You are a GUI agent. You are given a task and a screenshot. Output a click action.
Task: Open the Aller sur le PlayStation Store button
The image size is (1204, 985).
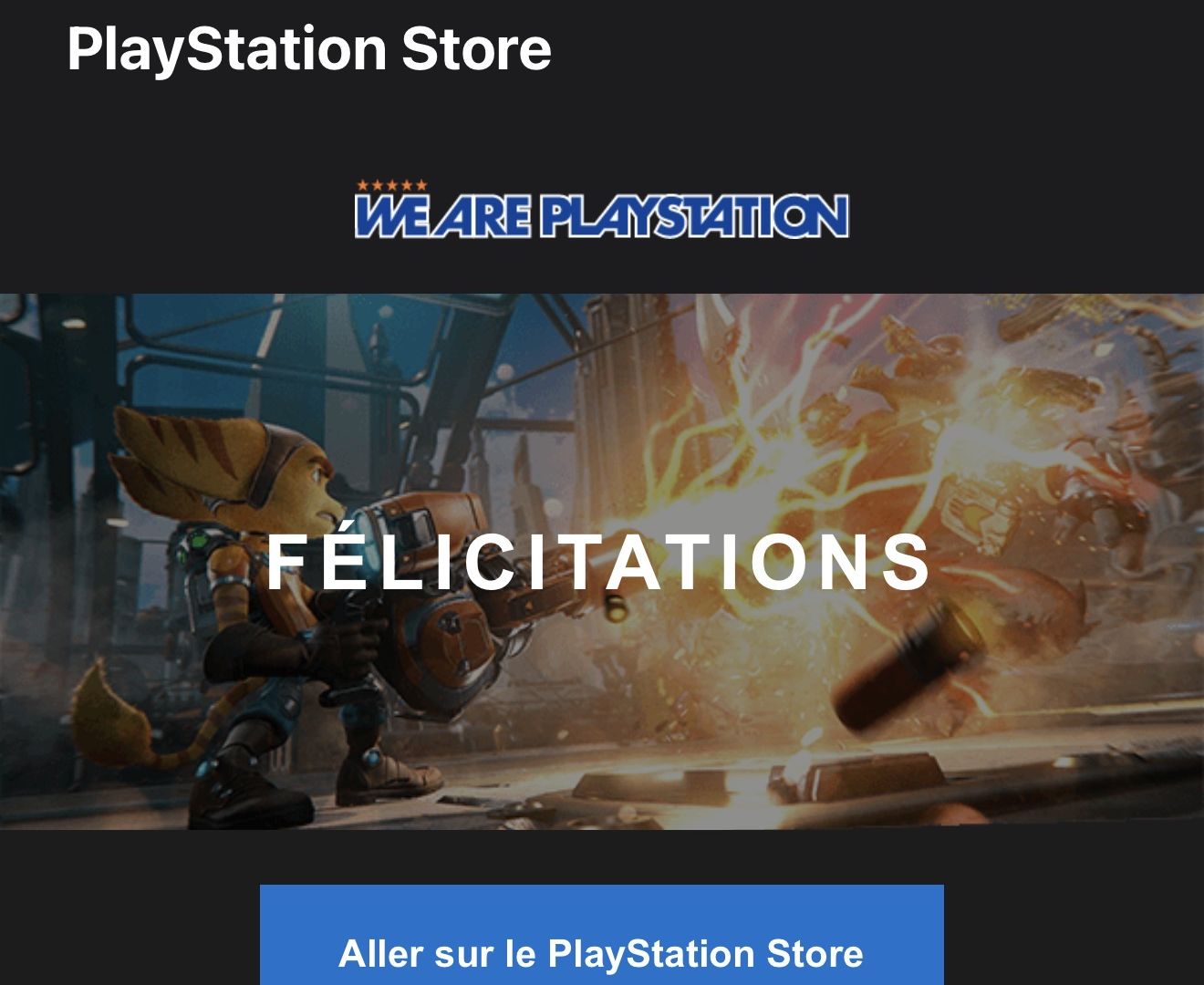pyautogui.click(x=602, y=935)
